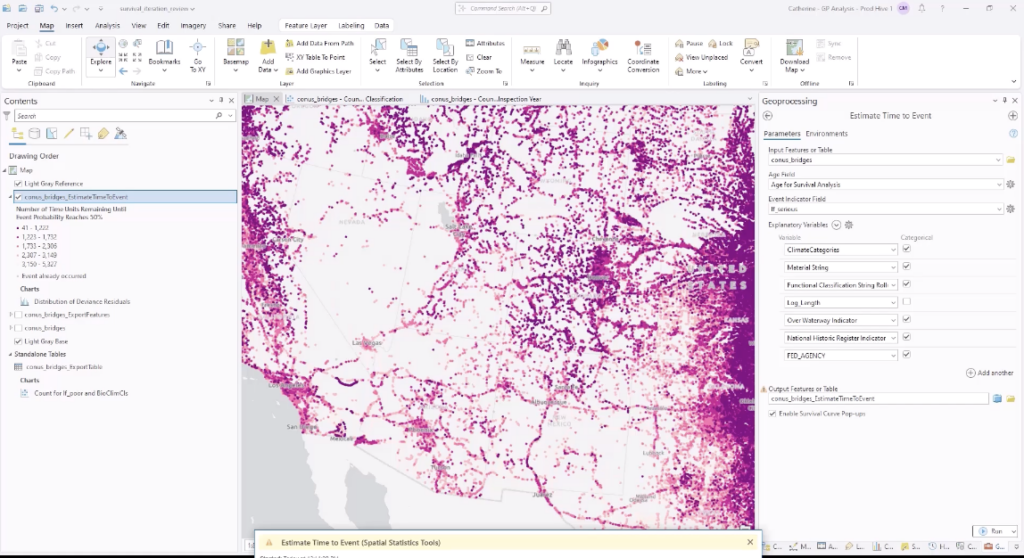Click Add Graphics Layer

point(318,71)
